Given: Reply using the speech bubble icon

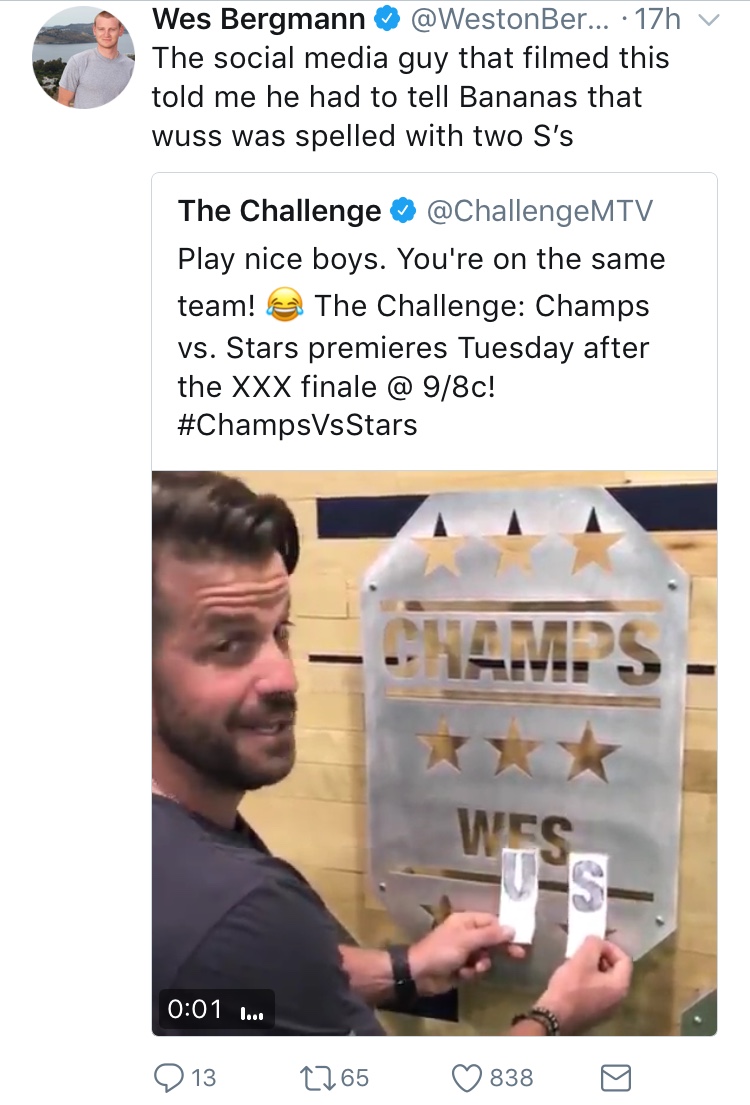Looking at the screenshot, I should (x=168, y=1078).
